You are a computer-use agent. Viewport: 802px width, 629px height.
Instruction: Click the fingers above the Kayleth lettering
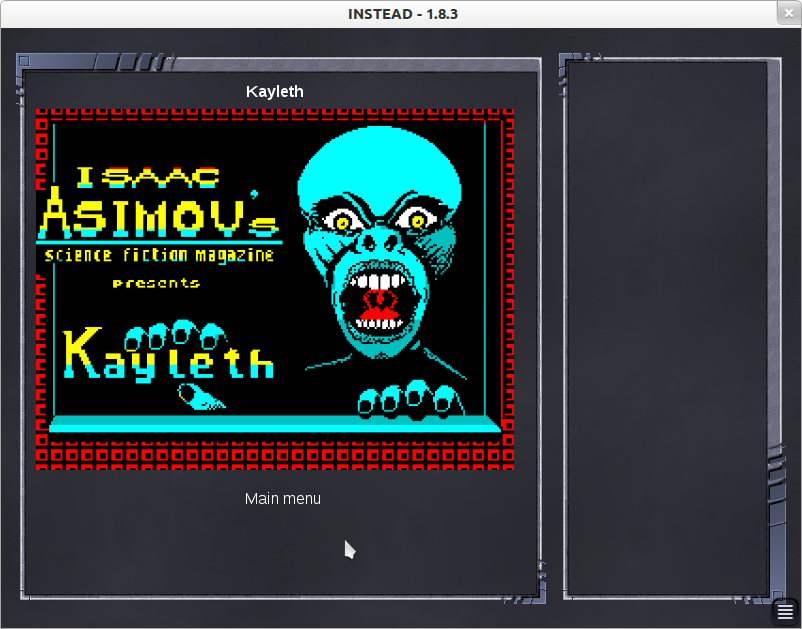(x=175, y=334)
